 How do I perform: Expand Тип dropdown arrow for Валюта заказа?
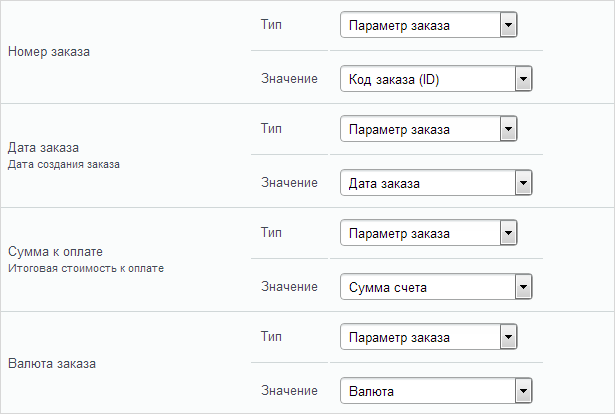[508, 337]
